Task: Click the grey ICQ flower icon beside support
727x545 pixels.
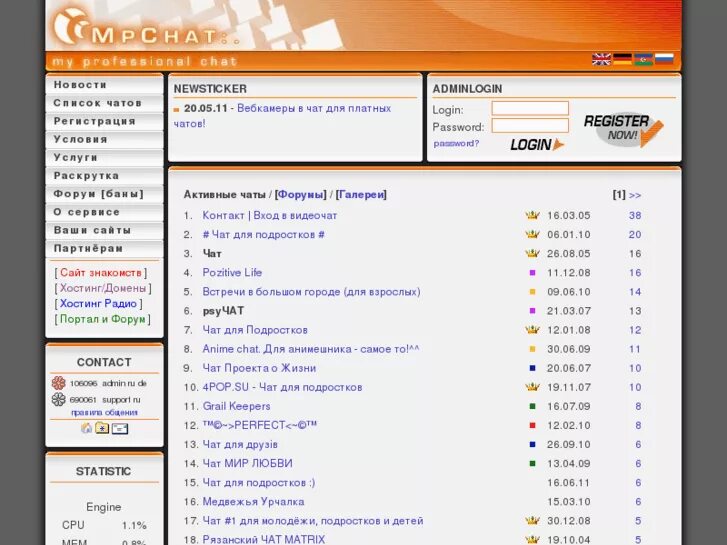Action: 58,399
